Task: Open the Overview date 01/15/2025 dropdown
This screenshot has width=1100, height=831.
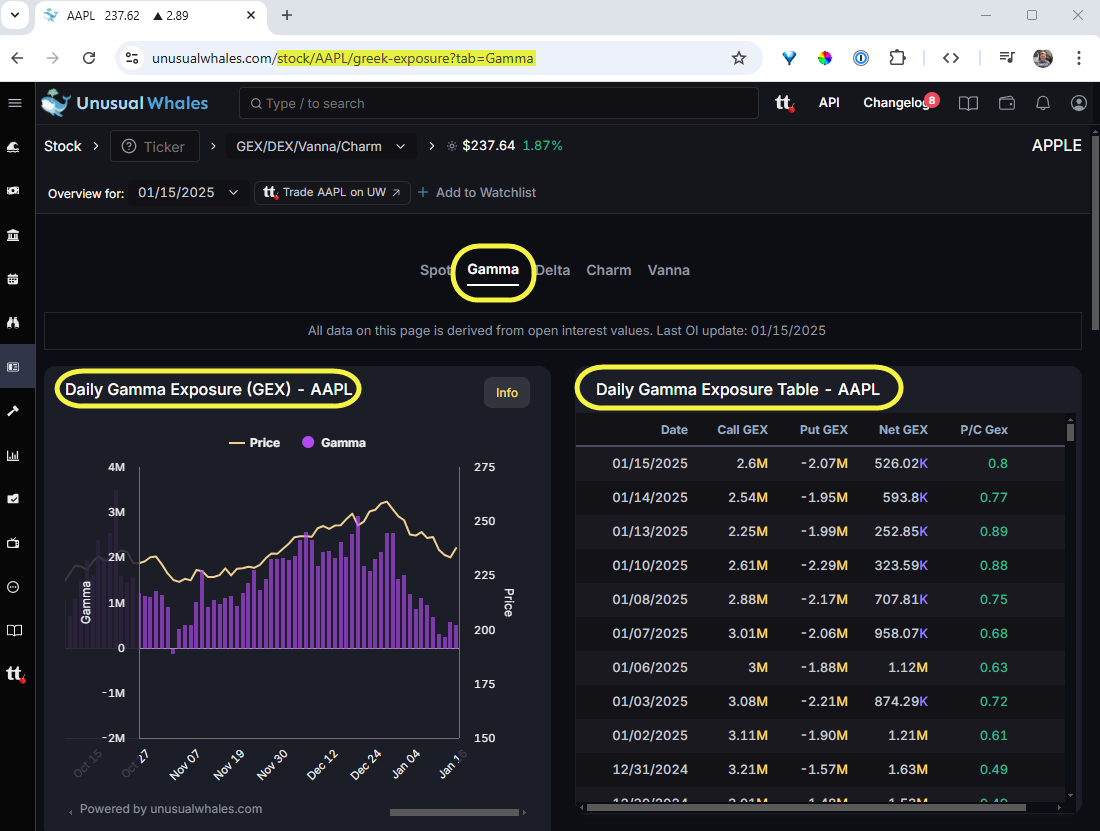Action: [188, 192]
